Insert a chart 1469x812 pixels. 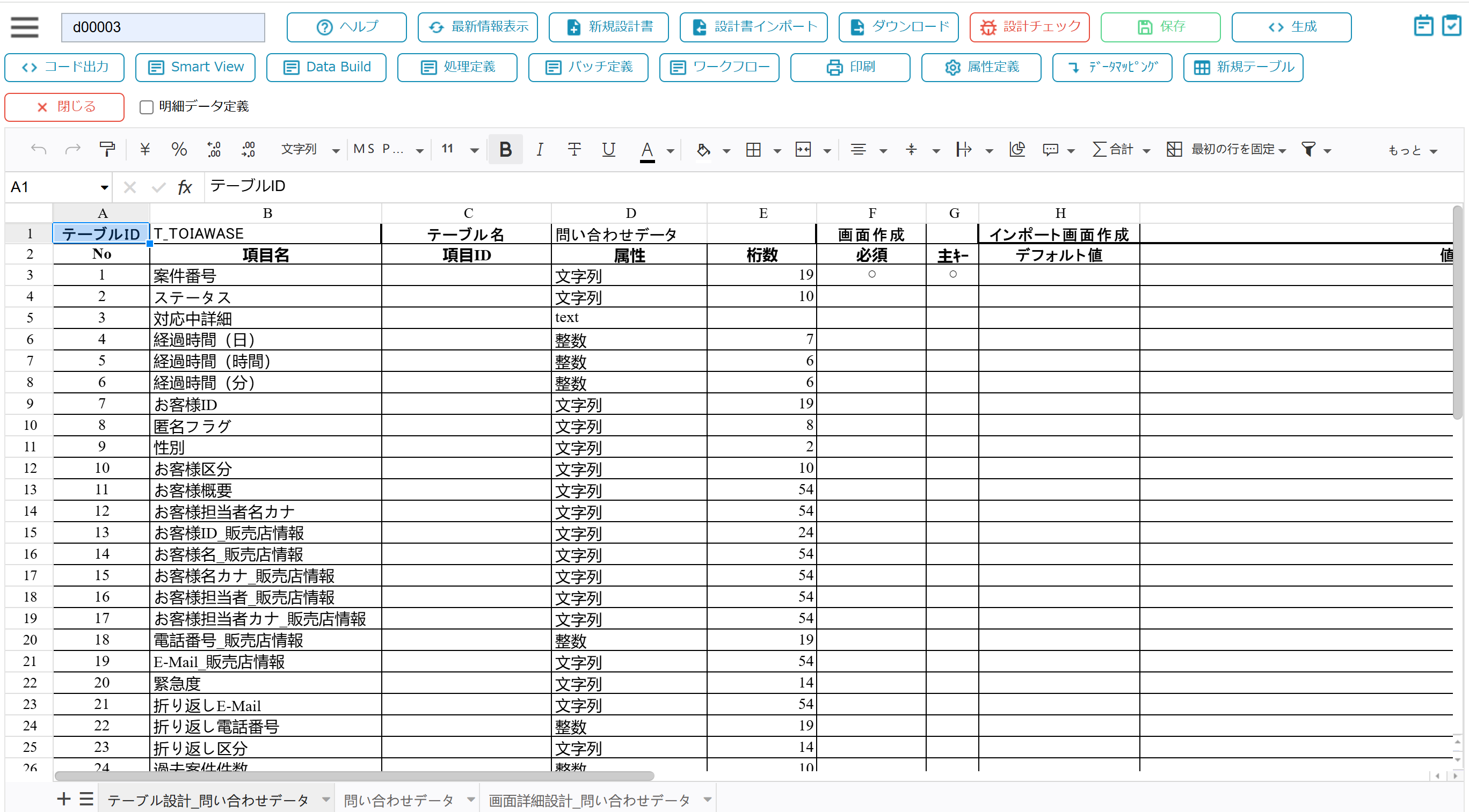coord(1017,149)
